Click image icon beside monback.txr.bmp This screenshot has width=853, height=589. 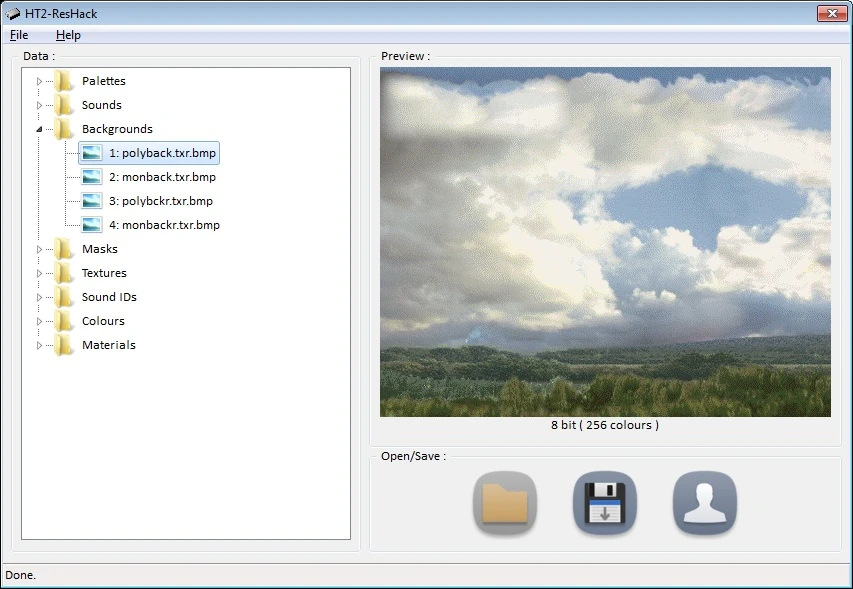point(91,177)
